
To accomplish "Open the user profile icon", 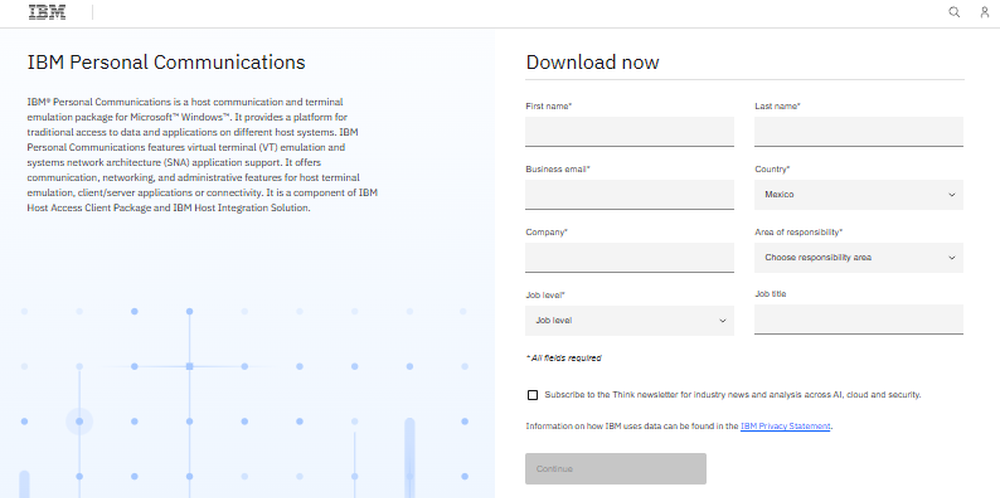I will point(985,12).
